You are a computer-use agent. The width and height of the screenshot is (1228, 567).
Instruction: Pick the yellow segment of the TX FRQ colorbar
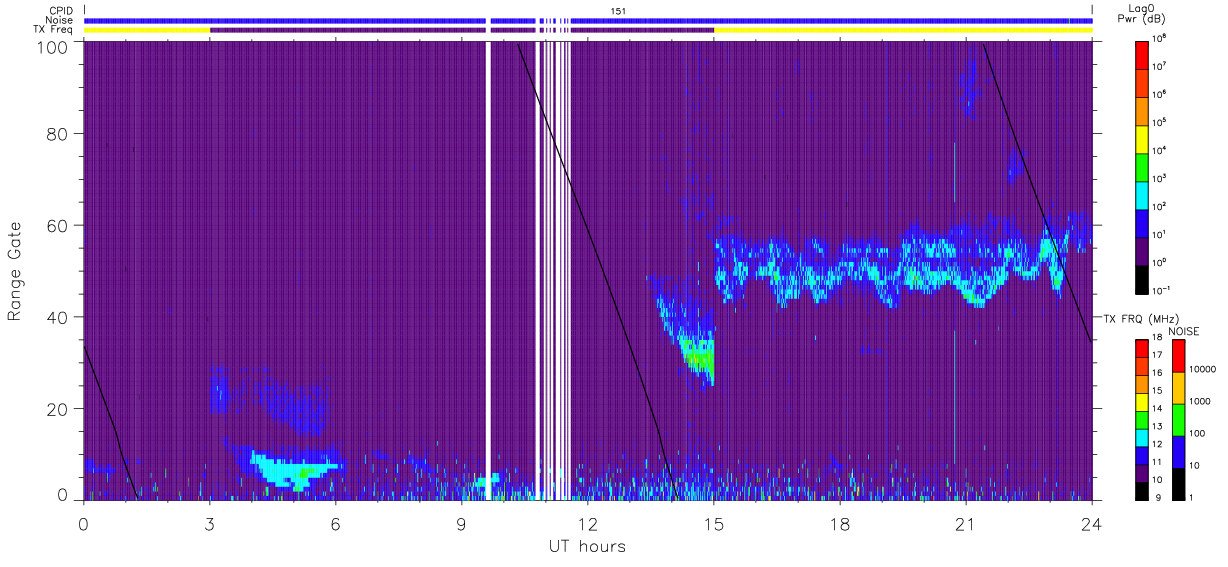[1142, 401]
